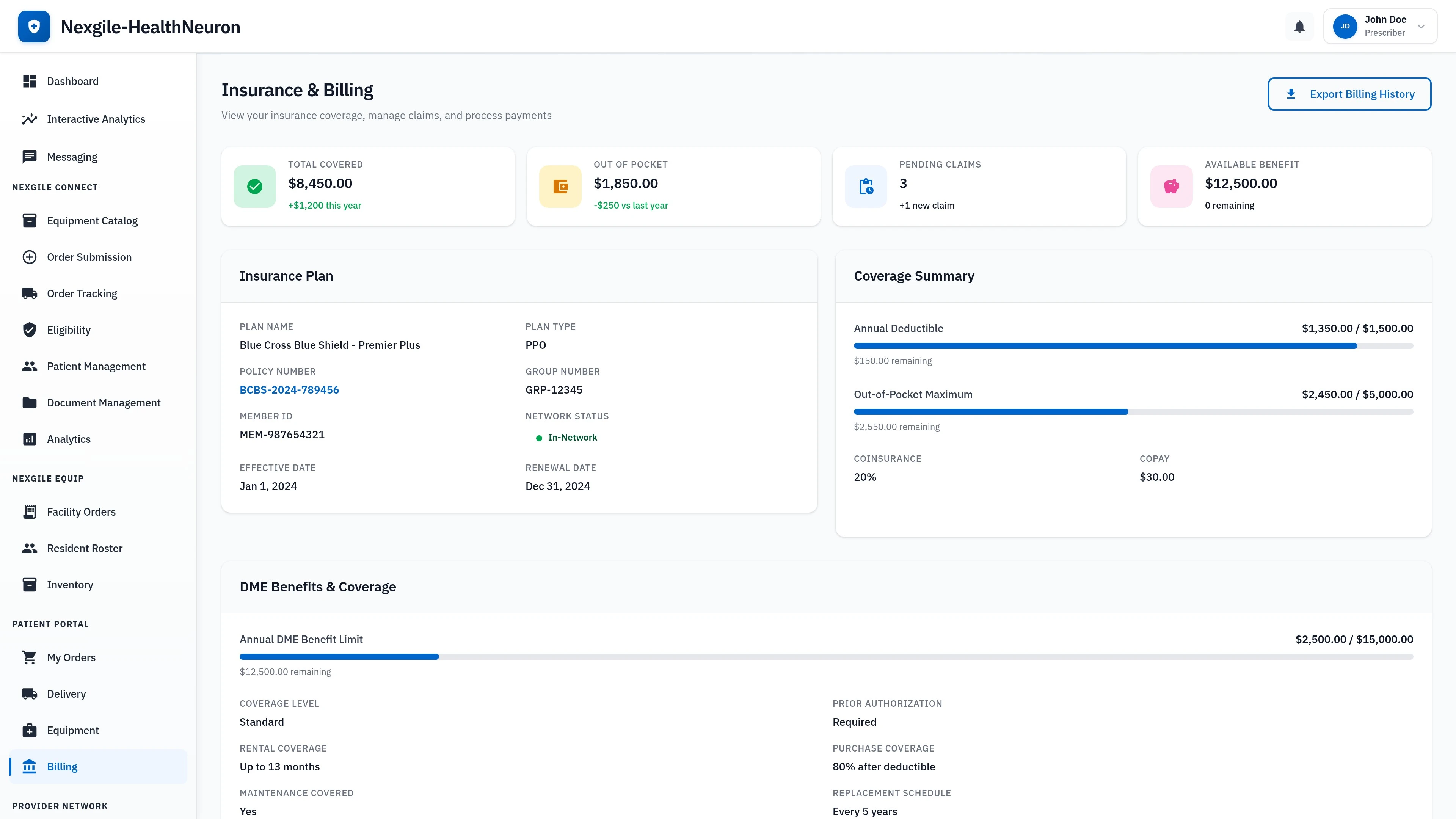Open the My Orders section
This screenshot has width=1456, height=819.
[71, 657]
